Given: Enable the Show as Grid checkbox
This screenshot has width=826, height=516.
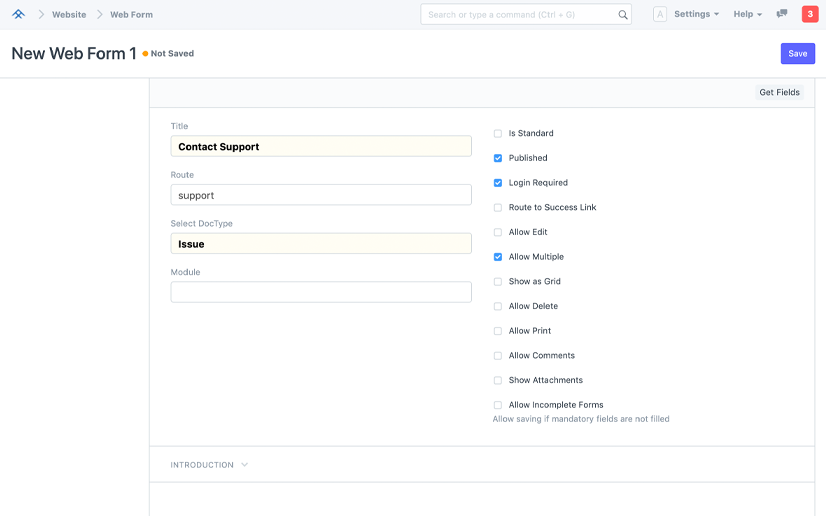Looking at the screenshot, I should [x=498, y=282].
